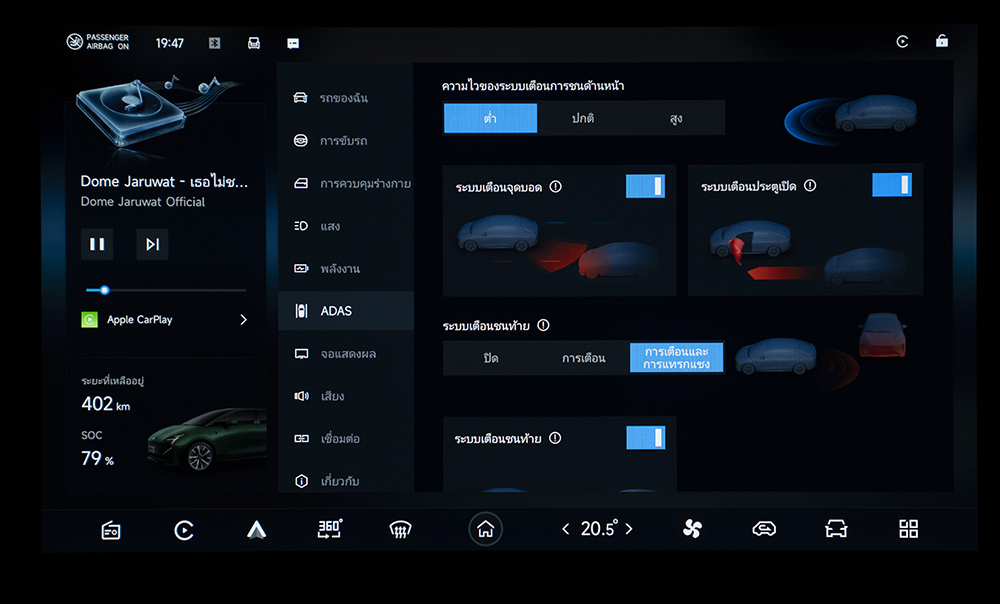This screenshot has height=604, width=1000.
Task: Open the fan climate control
Action: 692,529
